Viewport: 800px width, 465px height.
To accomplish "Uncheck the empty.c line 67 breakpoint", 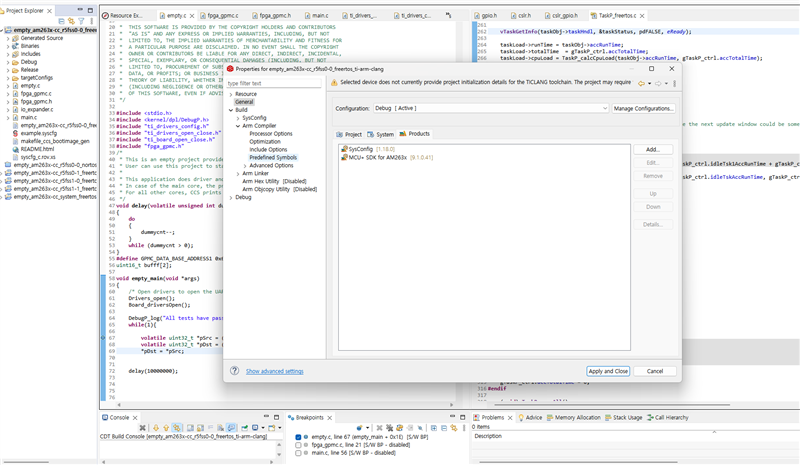I will point(299,437).
